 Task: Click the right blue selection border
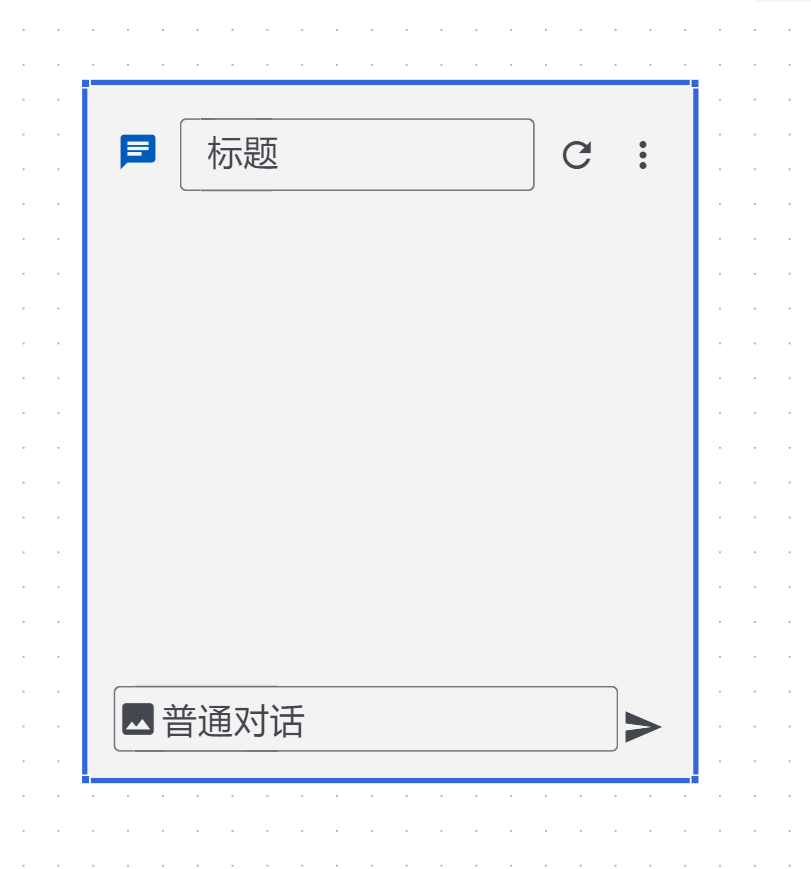coord(696,431)
